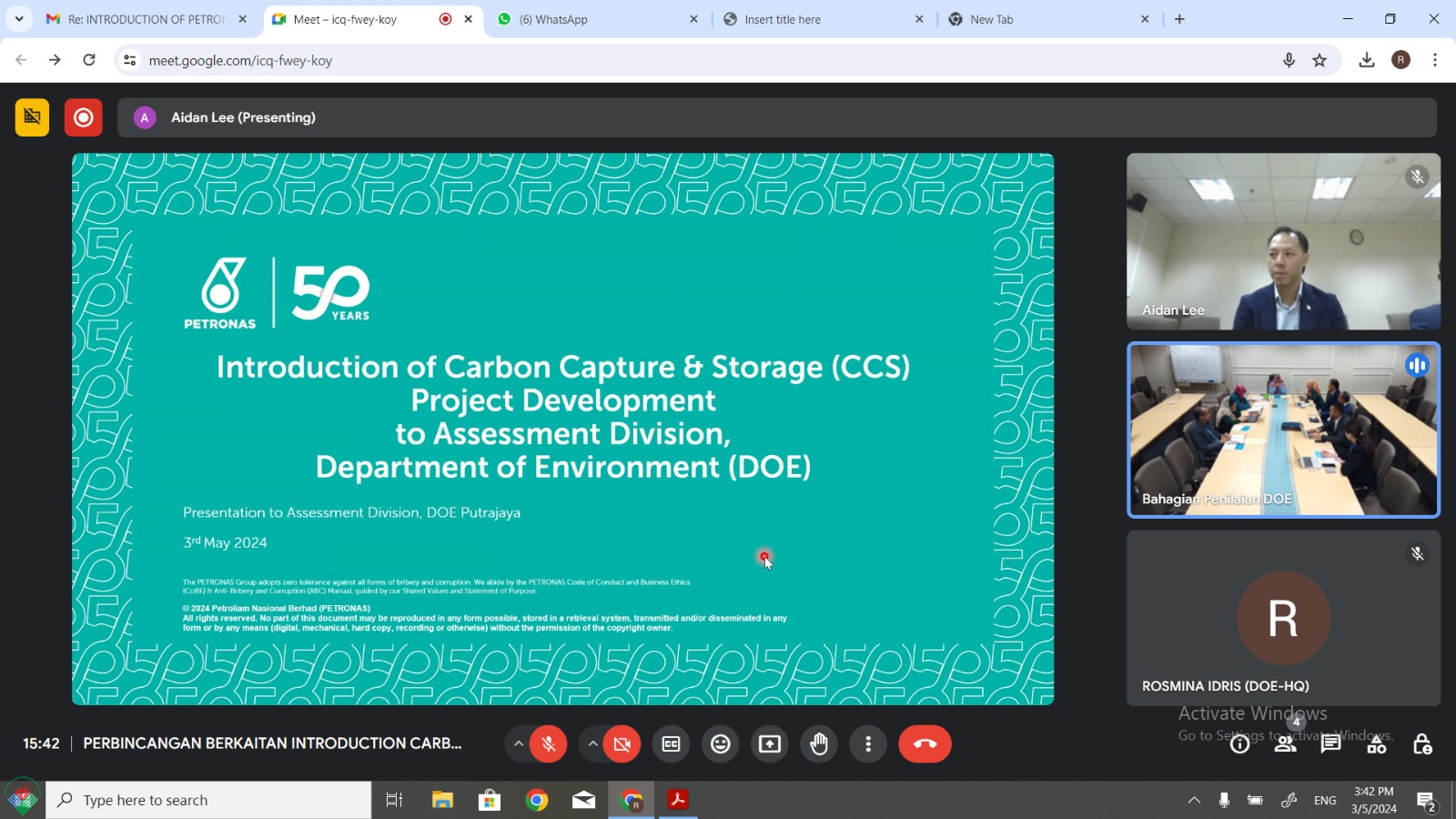
Task: Click the Aidan Lee (Presenting) bar
Action: 776,117
